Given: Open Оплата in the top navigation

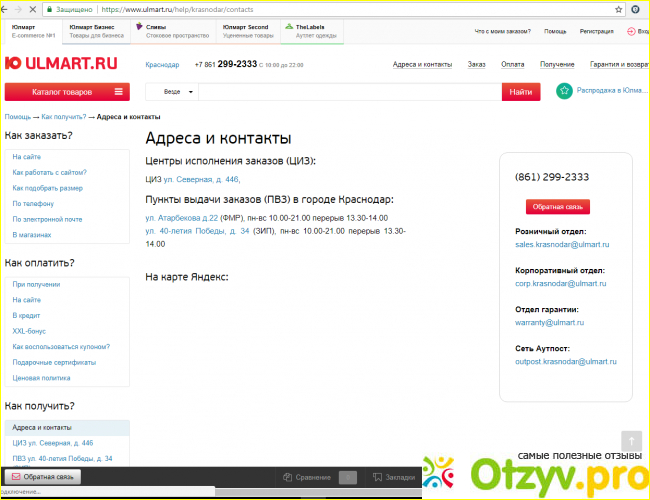Looking at the screenshot, I should click(512, 64).
